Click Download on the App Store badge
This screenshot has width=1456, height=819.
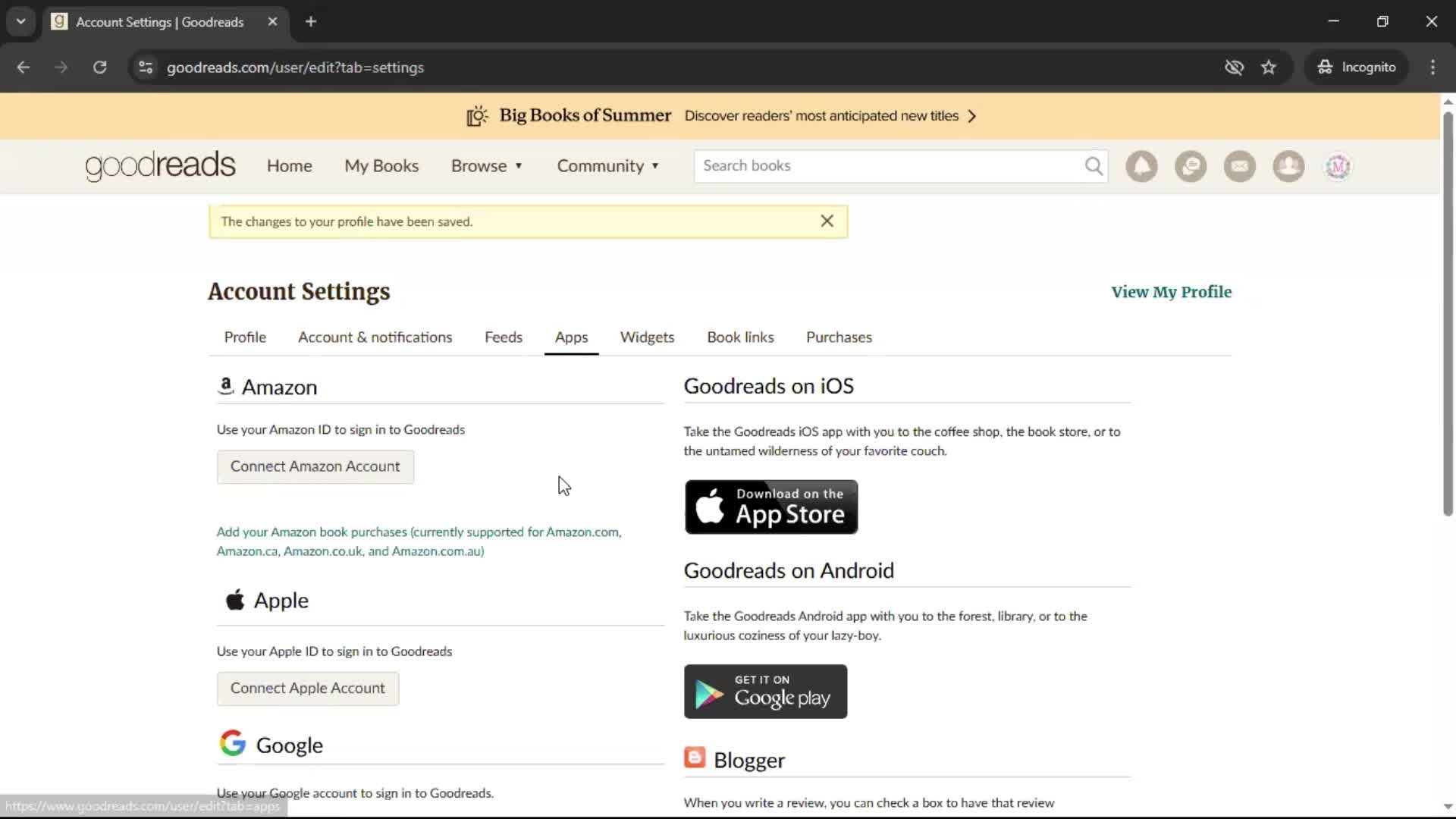coord(771,507)
